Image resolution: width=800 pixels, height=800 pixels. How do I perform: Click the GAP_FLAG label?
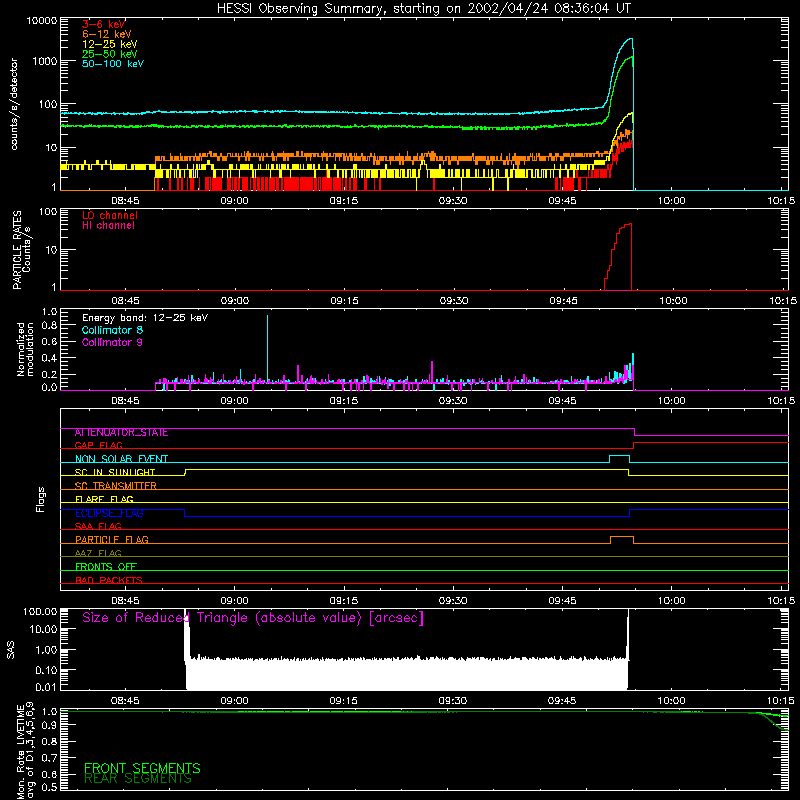[x=98, y=445]
